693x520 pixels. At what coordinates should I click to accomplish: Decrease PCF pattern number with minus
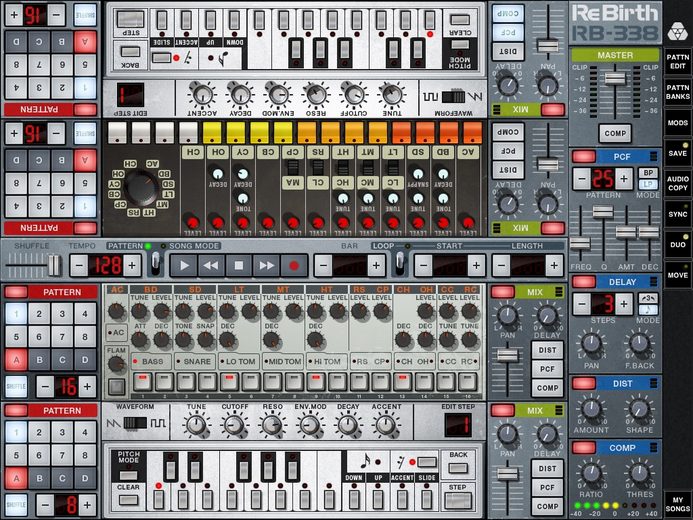click(582, 179)
